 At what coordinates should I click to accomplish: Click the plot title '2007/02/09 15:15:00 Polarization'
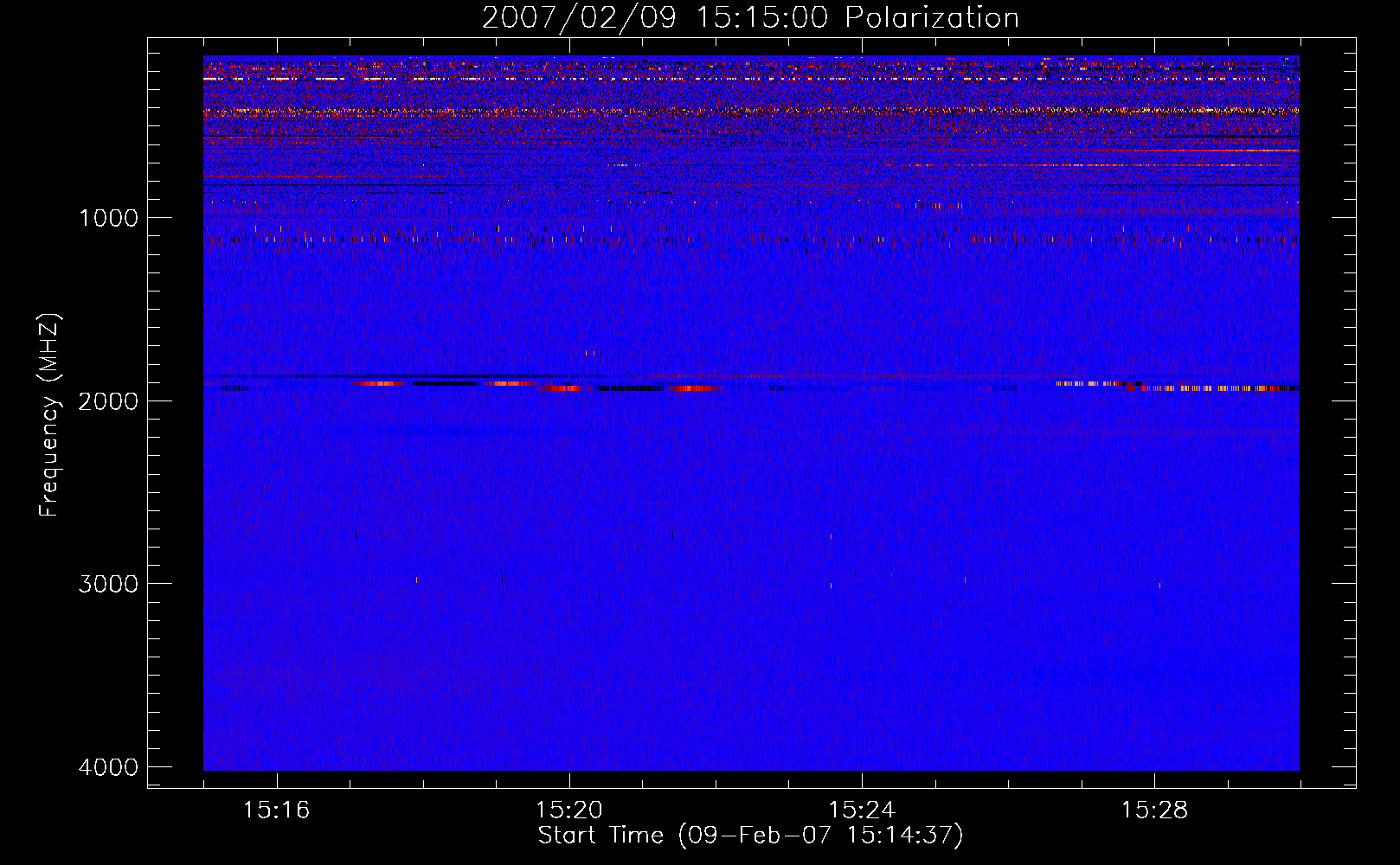coord(750,18)
